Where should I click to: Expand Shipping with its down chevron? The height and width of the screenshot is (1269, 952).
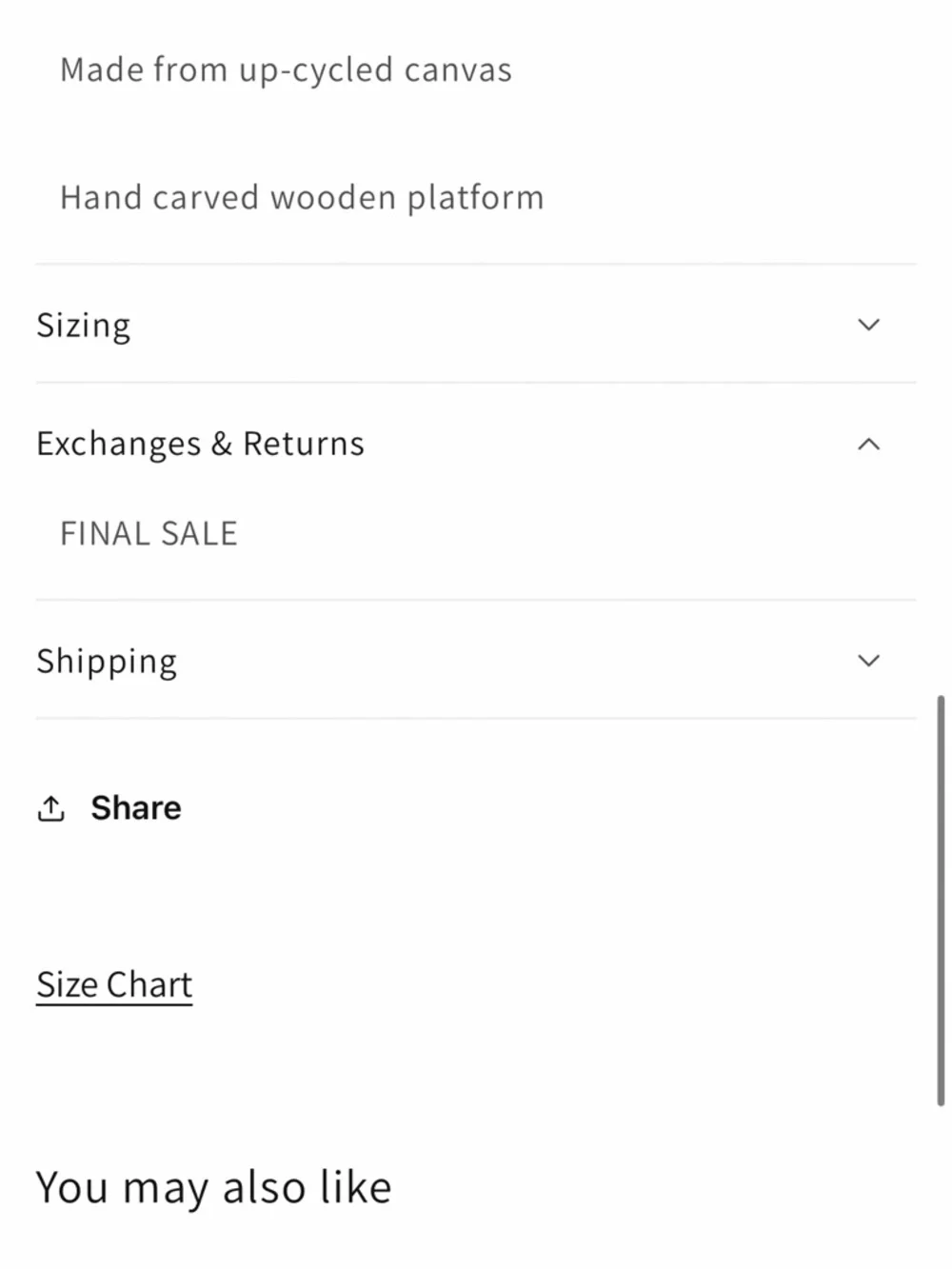[x=868, y=661]
